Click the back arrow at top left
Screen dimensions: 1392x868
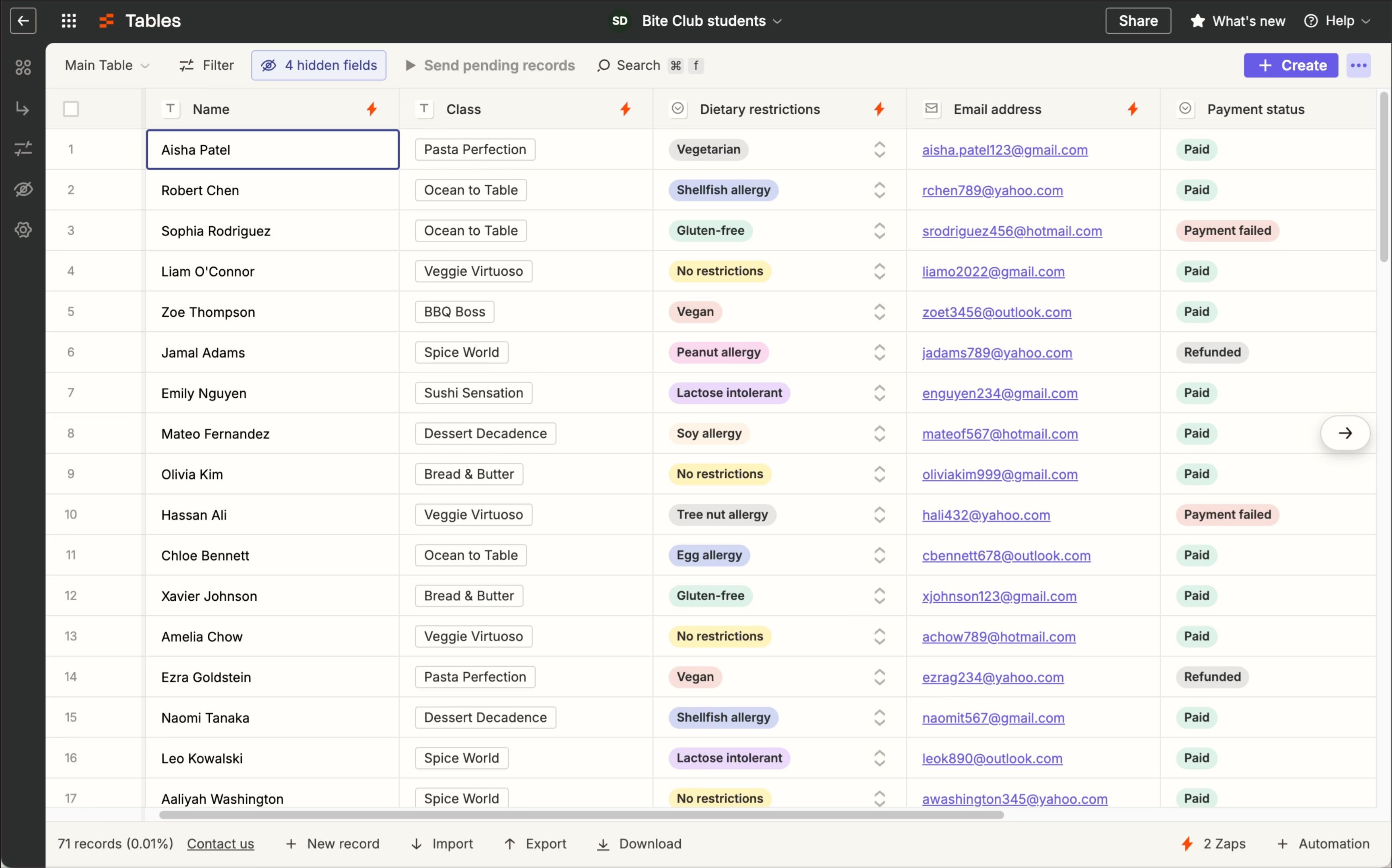pyautogui.click(x=23, y=20)
